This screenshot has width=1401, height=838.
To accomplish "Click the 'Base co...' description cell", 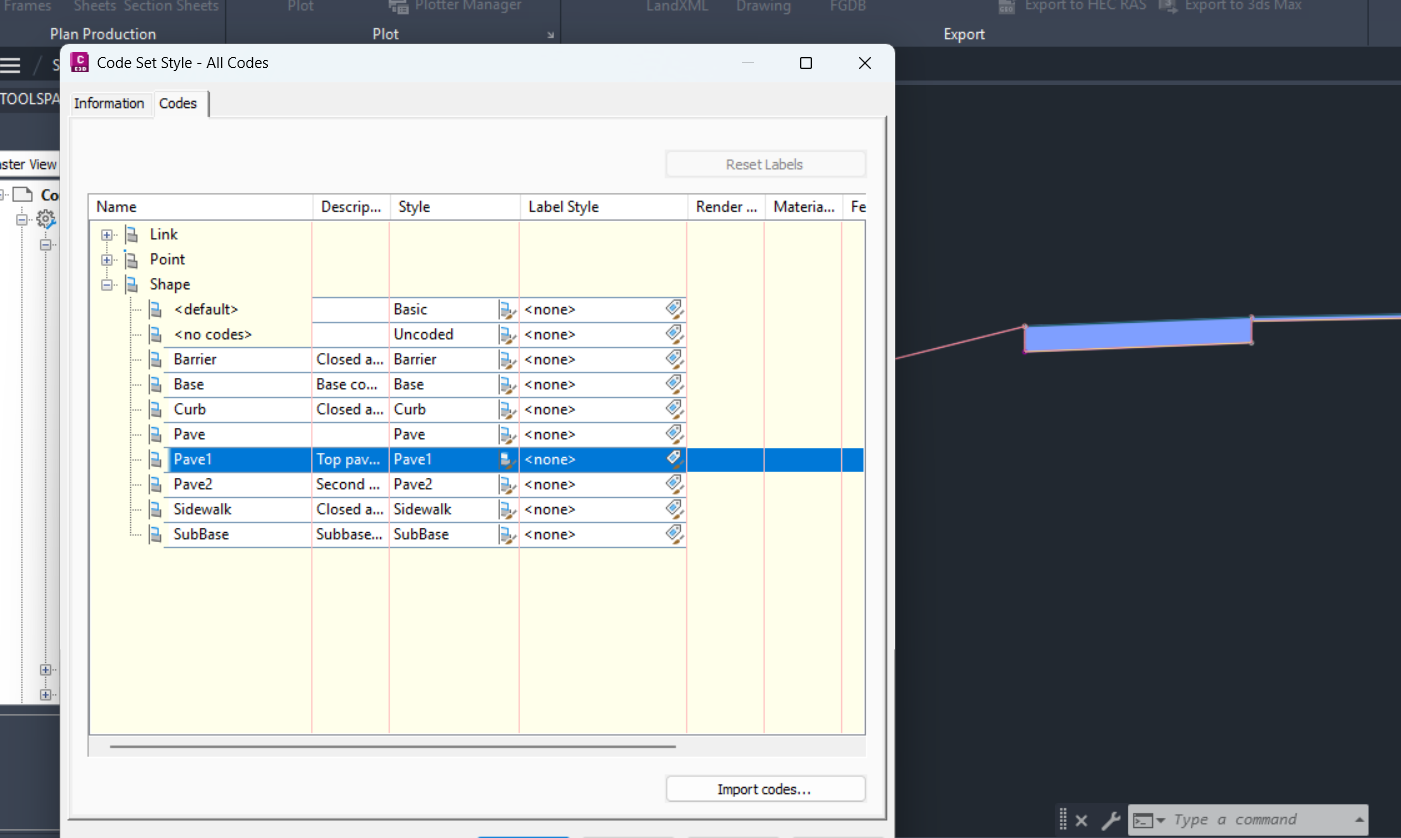I will 351,384.
